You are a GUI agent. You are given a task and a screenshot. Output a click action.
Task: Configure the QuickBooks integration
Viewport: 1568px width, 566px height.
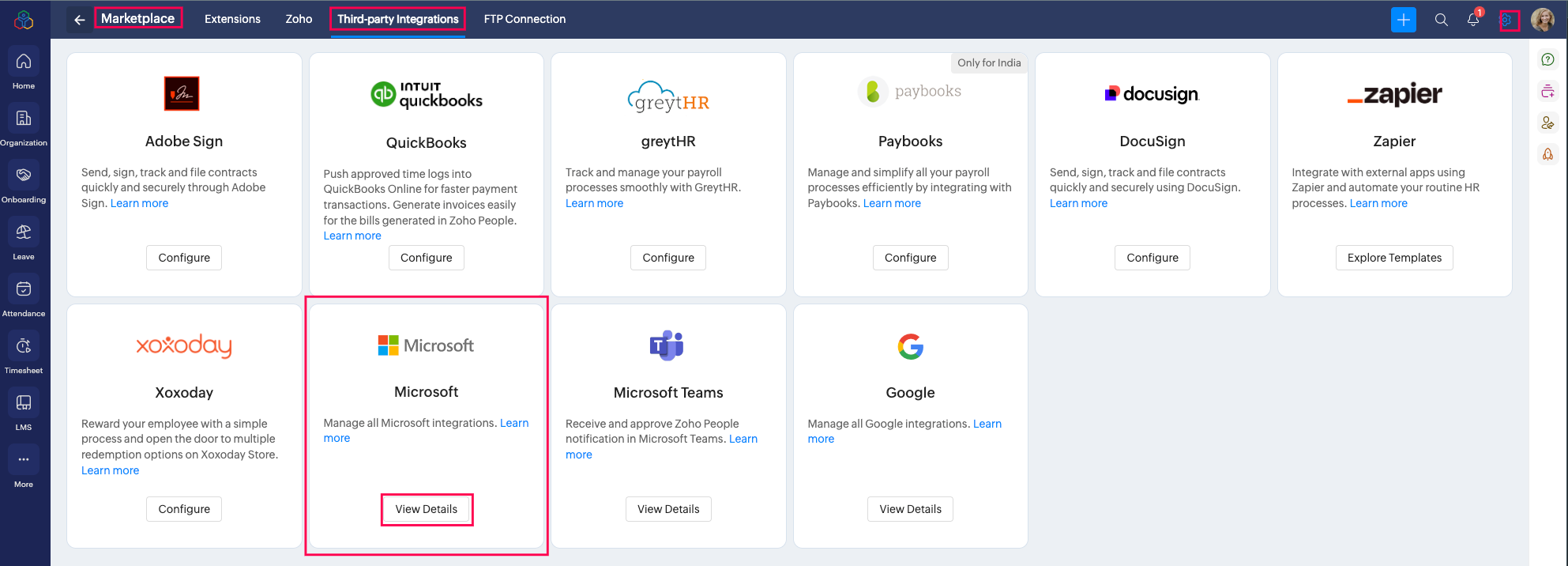coord(427,258)
